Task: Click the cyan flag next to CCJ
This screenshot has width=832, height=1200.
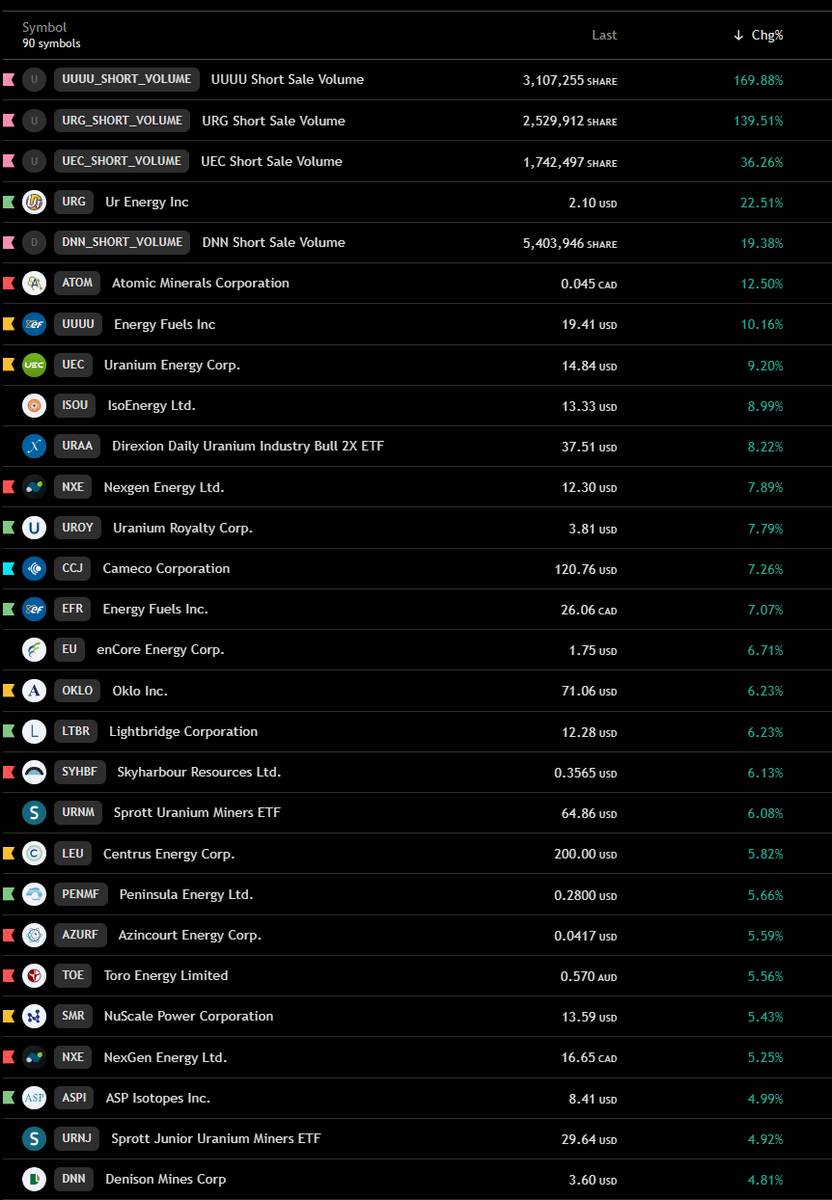Action: [x=8, y=569]
